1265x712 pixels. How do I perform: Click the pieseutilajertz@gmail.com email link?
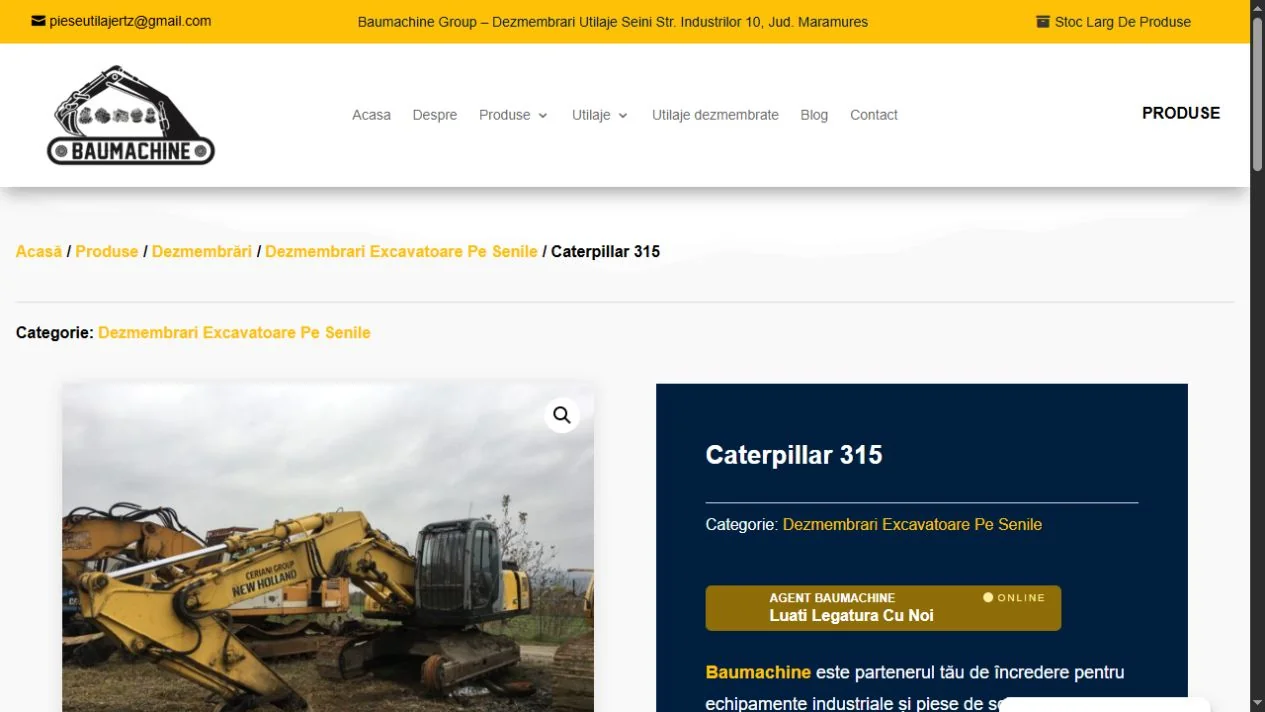(x=130, y=21)
